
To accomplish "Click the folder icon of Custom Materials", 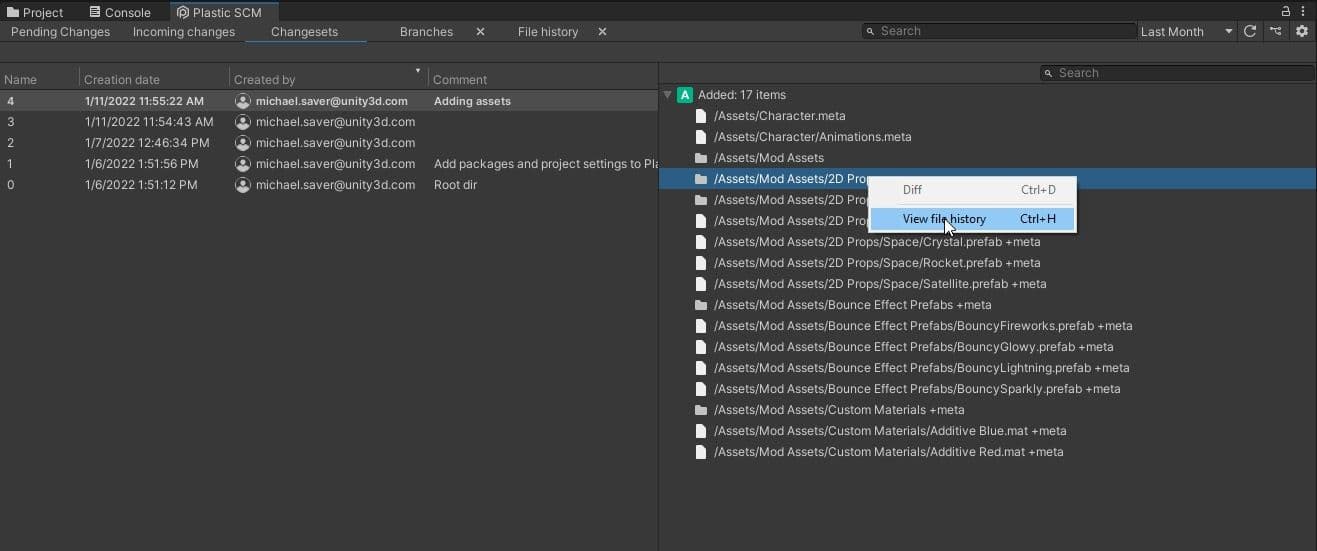I will point(701,410).
